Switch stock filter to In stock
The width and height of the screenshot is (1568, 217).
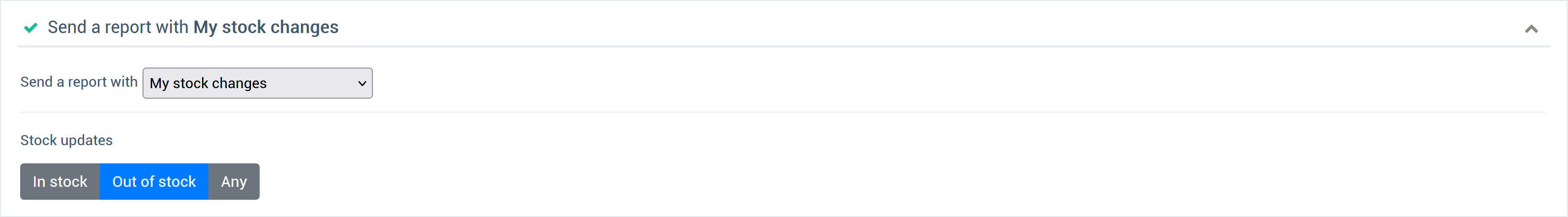tap(60, 181)
